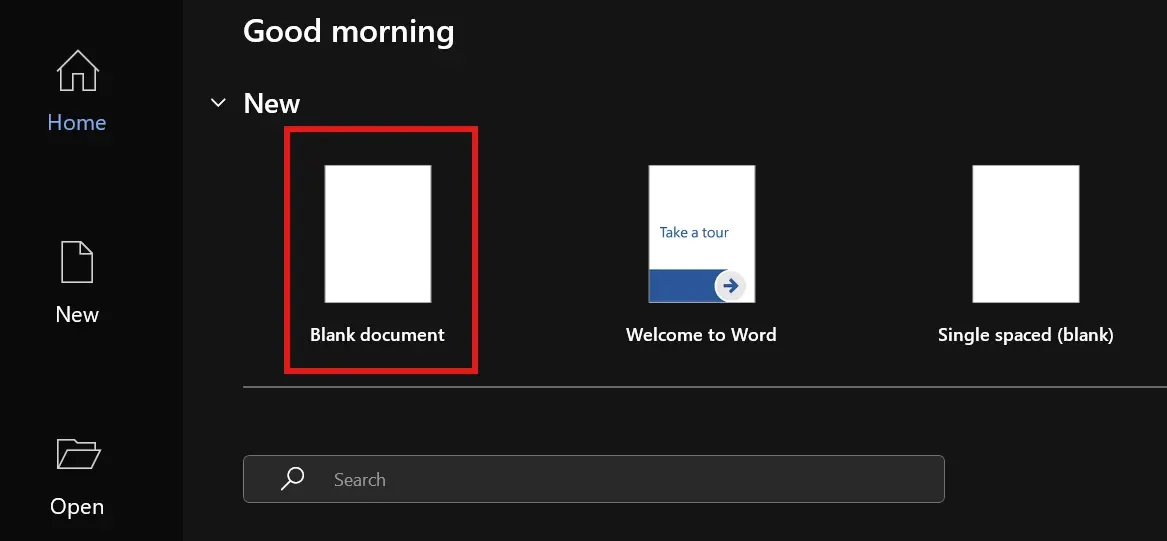Select the Home label in sidebar
This screenshot has width=1167, height=541.
click(77, 123)
